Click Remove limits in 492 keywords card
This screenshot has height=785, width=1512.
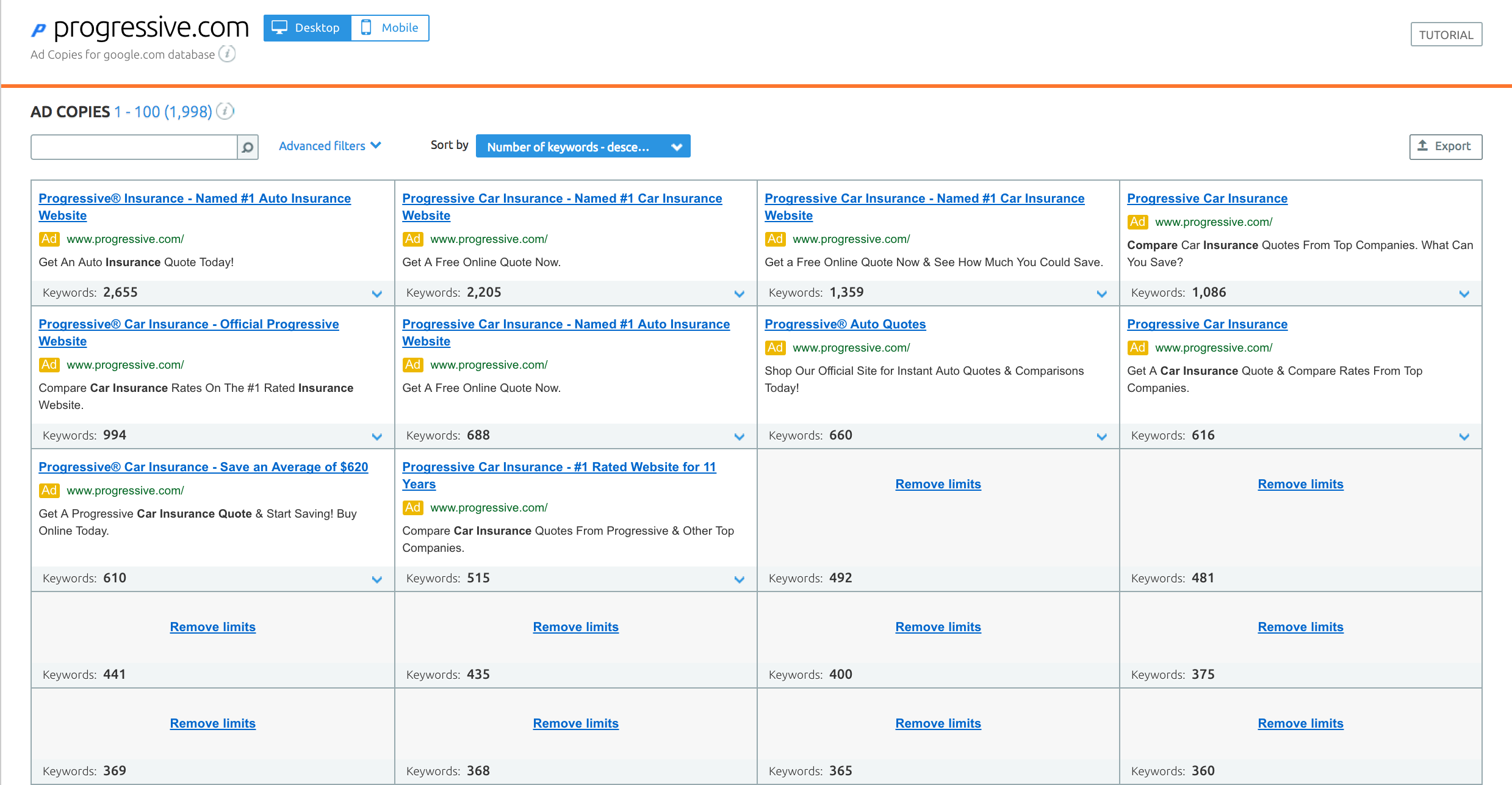coord(938,484)
